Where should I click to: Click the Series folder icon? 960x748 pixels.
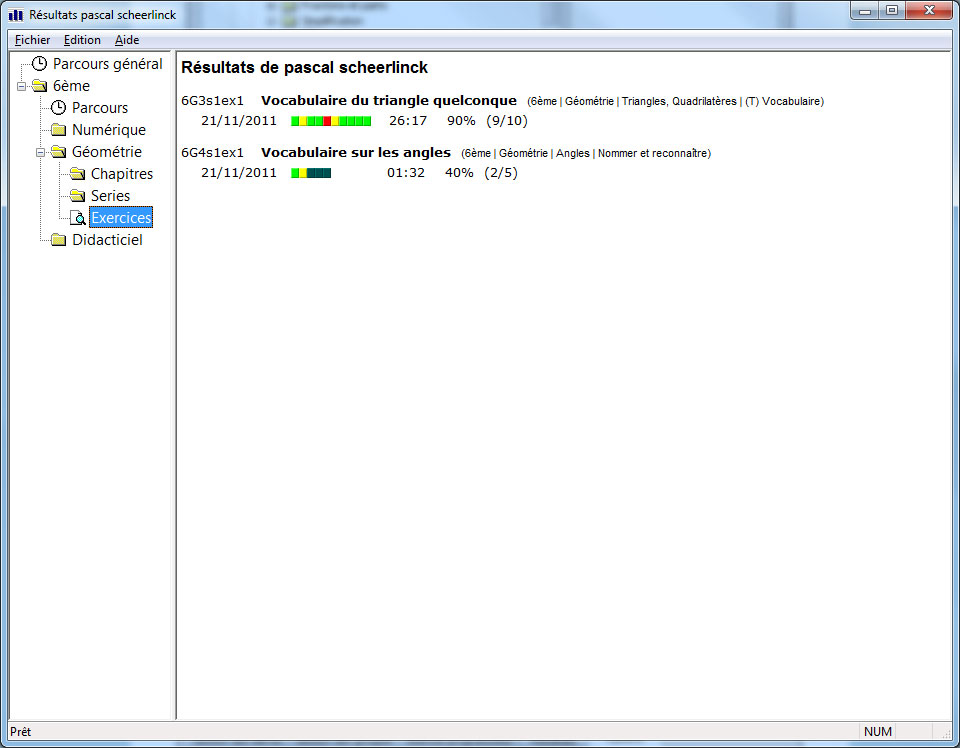coord(78,196)
